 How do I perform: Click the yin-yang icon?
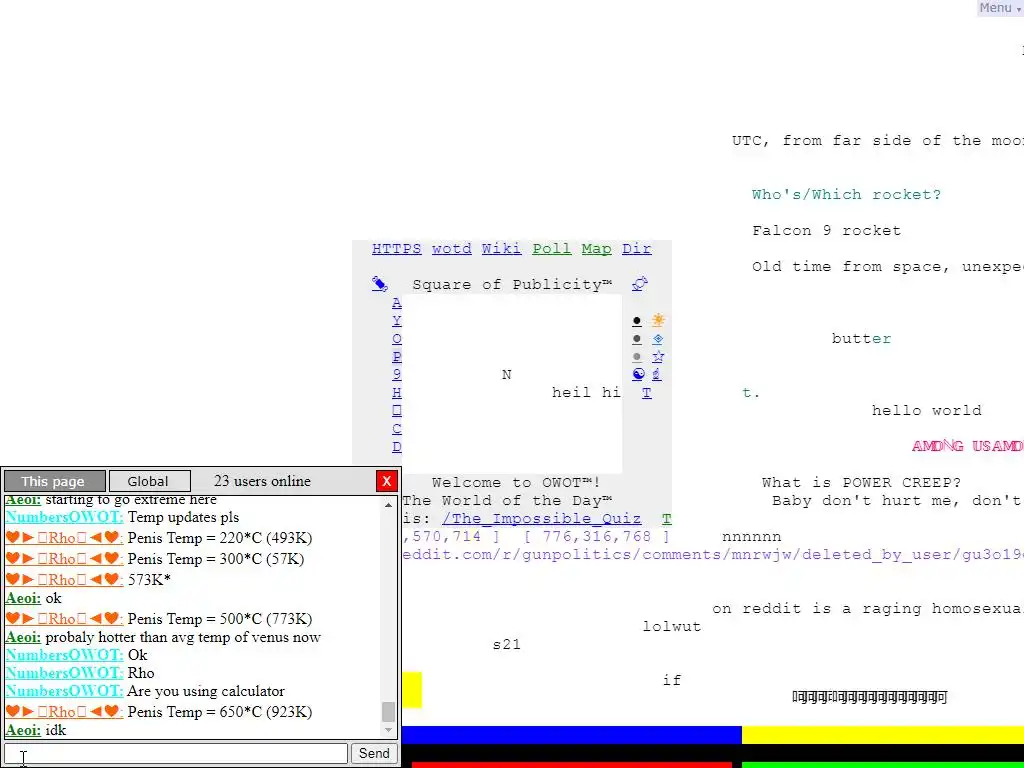(x=638, y=374)
